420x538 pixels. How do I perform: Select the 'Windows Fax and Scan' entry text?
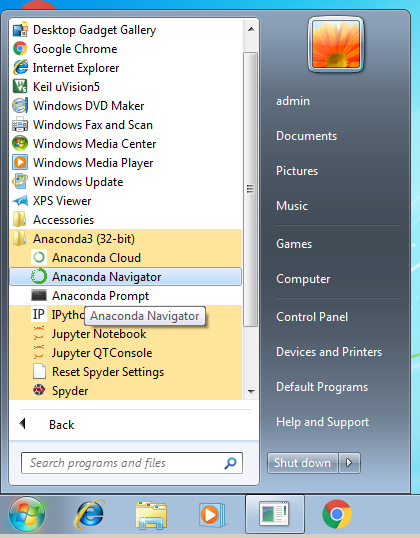pos(93,125)
